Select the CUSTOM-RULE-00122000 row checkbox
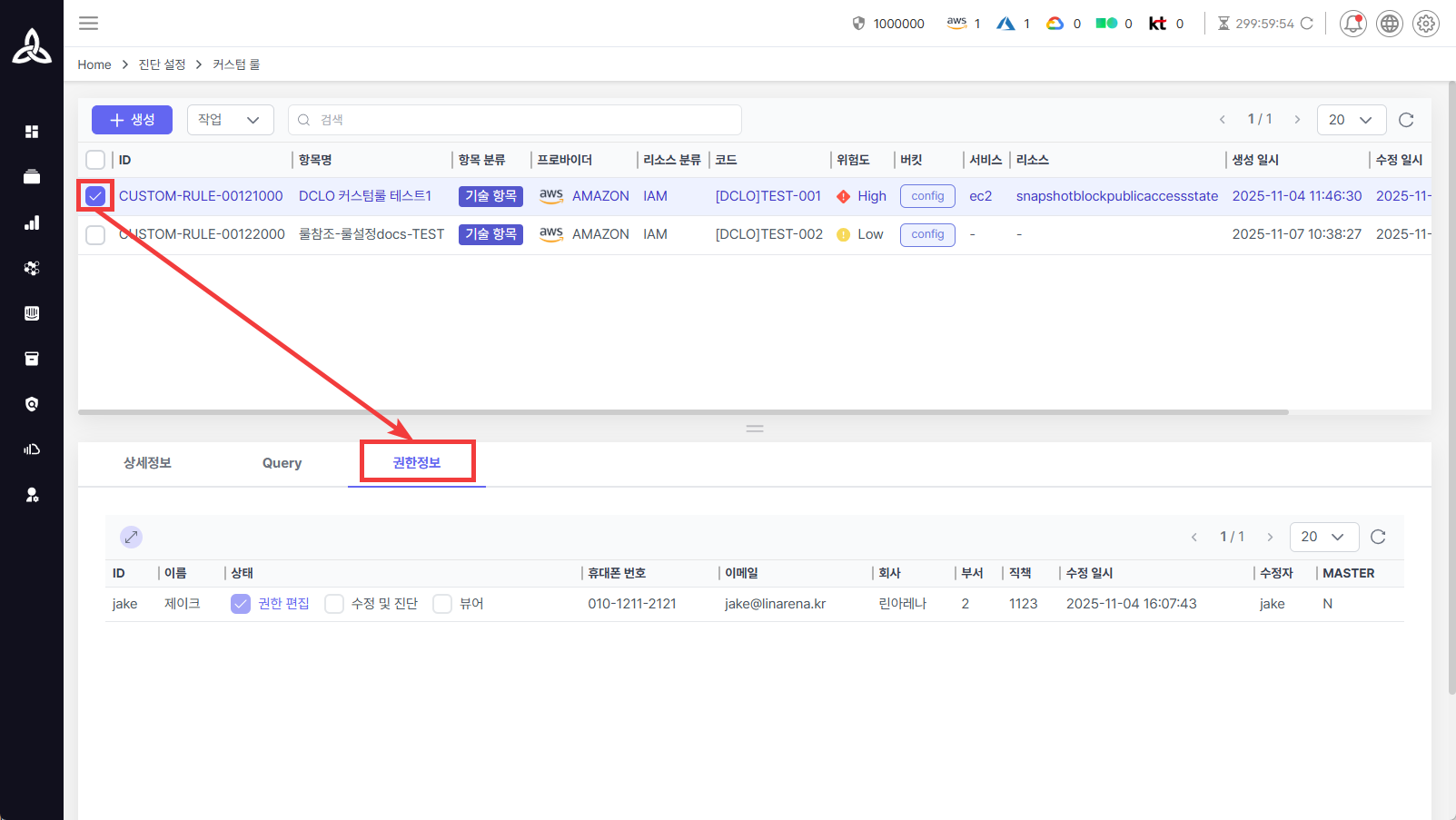The image size is (1456, 820). click(95, 235)
